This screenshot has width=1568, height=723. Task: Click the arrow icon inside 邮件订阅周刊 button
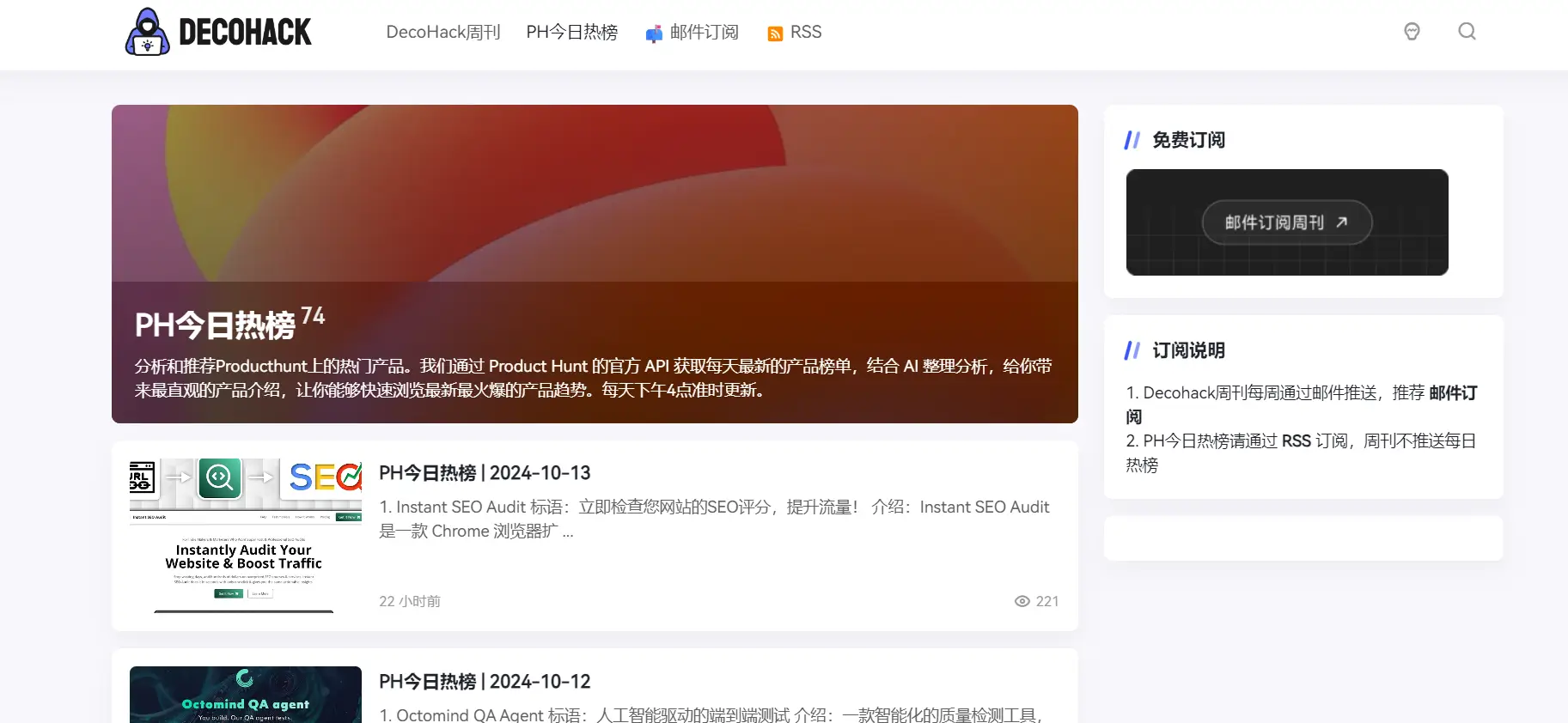click(1342, 222)
